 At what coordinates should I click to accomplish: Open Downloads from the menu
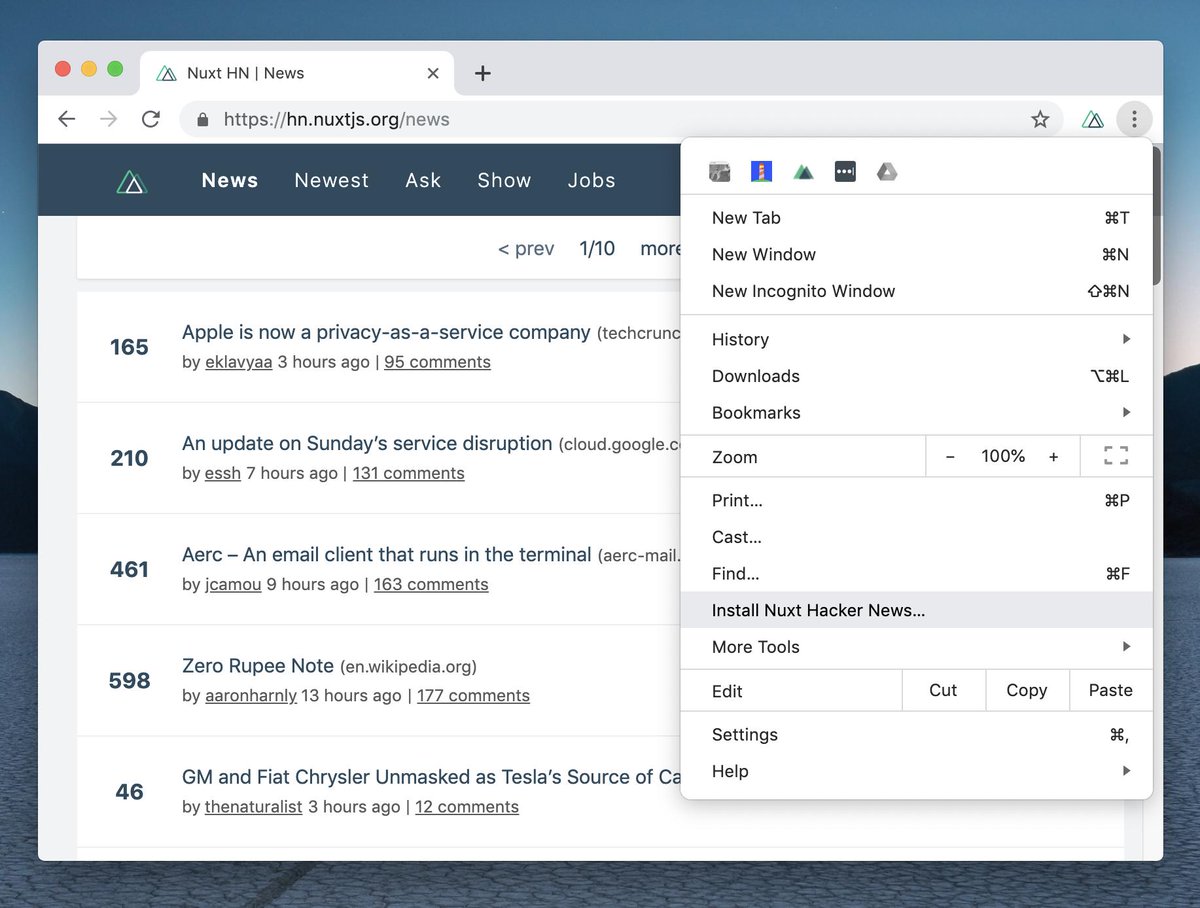[917, 376]
